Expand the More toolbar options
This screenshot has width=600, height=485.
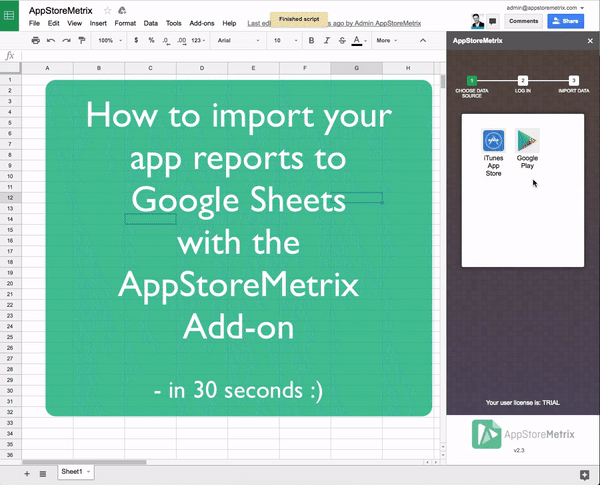386,40
